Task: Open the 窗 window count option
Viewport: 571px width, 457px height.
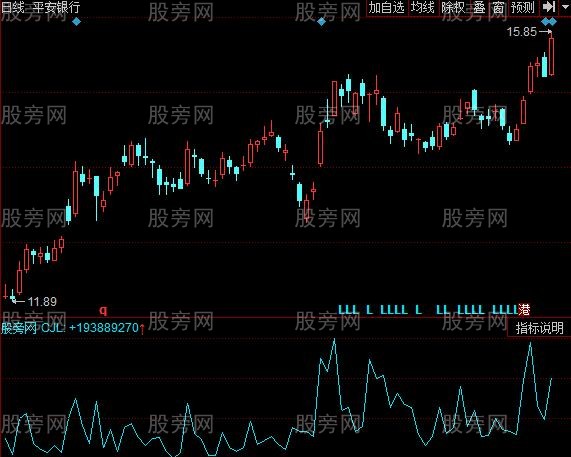Action: tap(498, 7)
